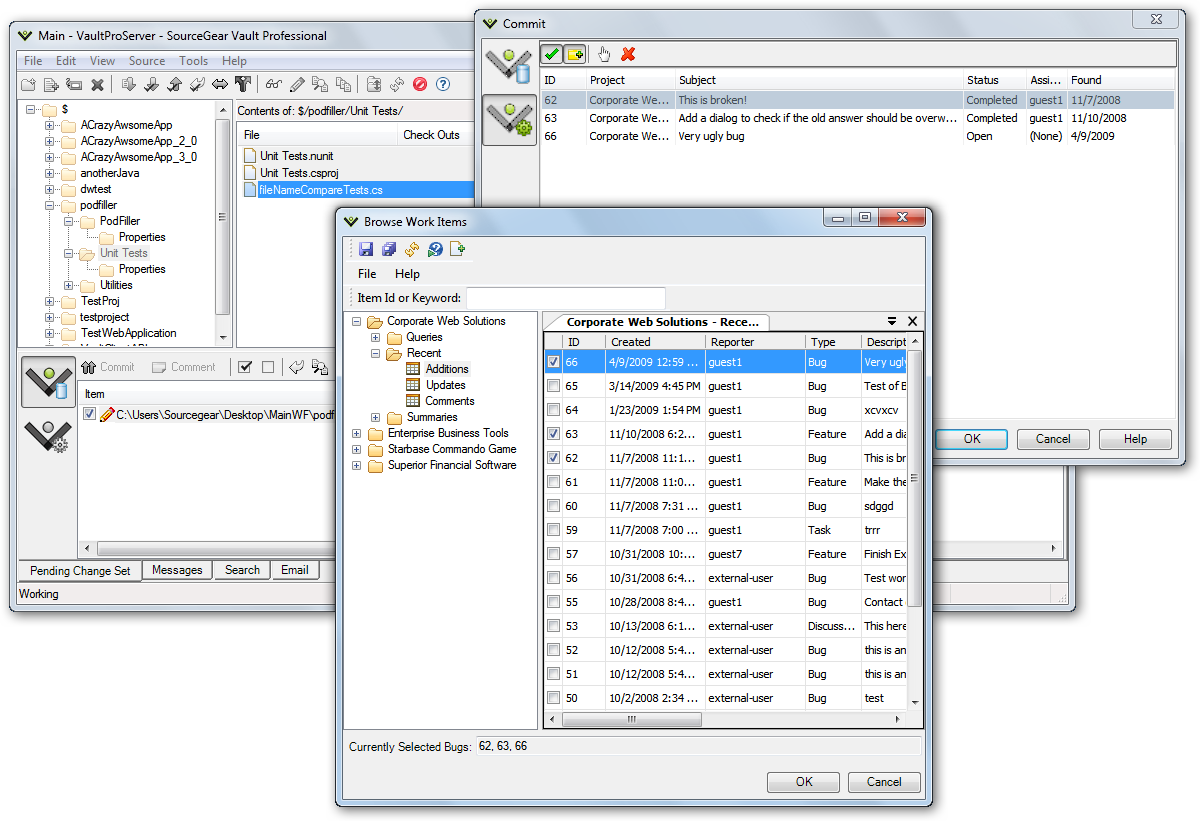Click the save floppy icon in Browse Work Items

pyautogui.click(x=366, y=249)
